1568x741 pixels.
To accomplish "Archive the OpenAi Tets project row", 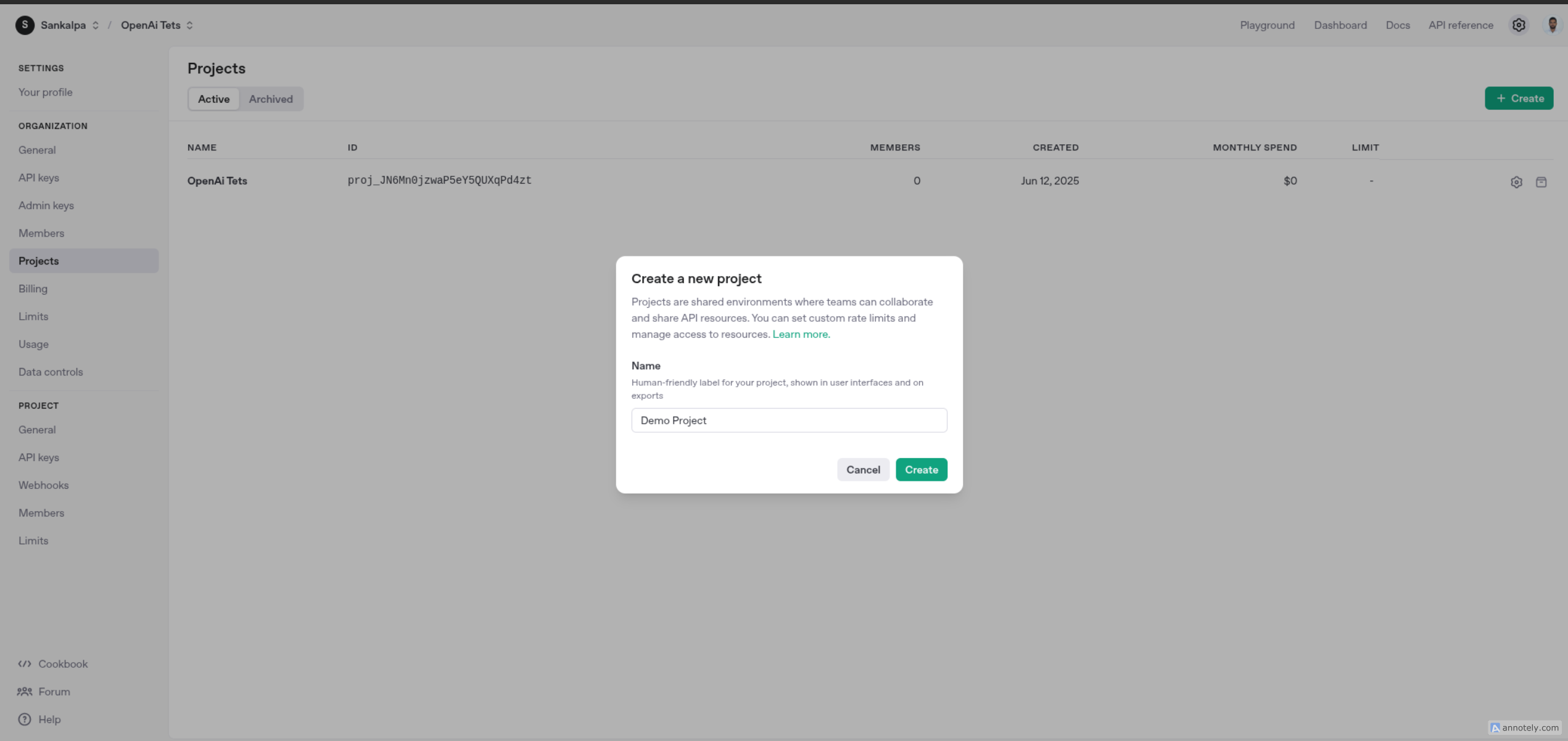I will click(1540, 182).
